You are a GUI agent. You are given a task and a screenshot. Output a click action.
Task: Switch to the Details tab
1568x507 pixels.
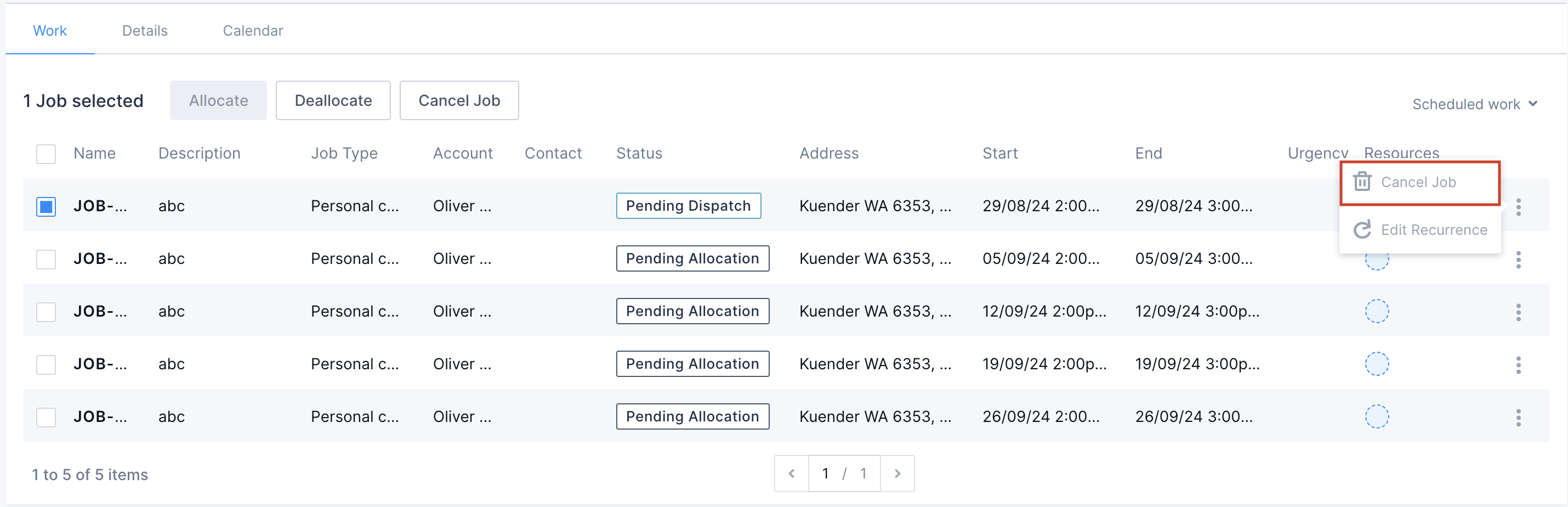(x=144, y=31)
